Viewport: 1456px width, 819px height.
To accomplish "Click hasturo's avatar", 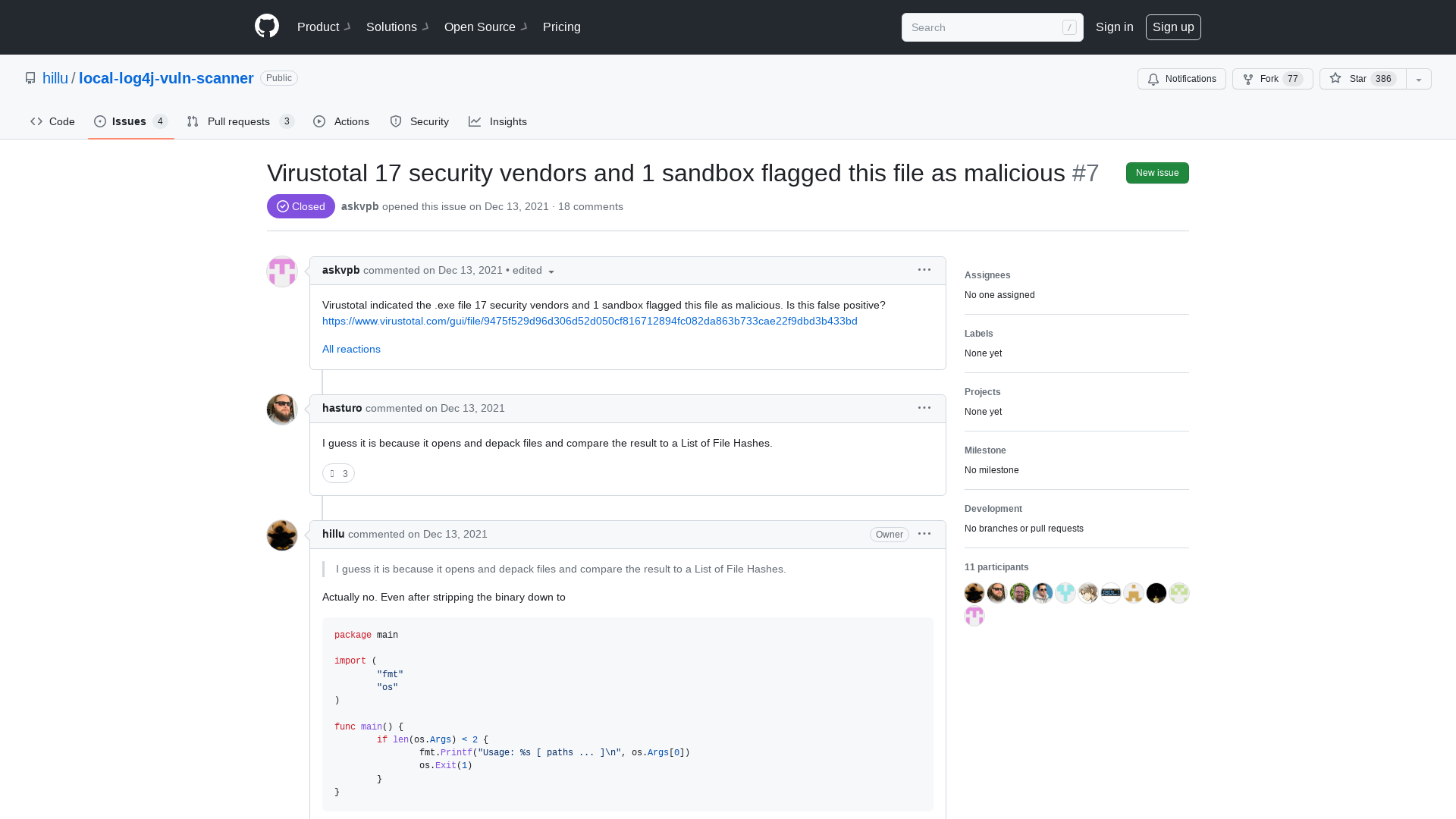I will coord(282,409).
